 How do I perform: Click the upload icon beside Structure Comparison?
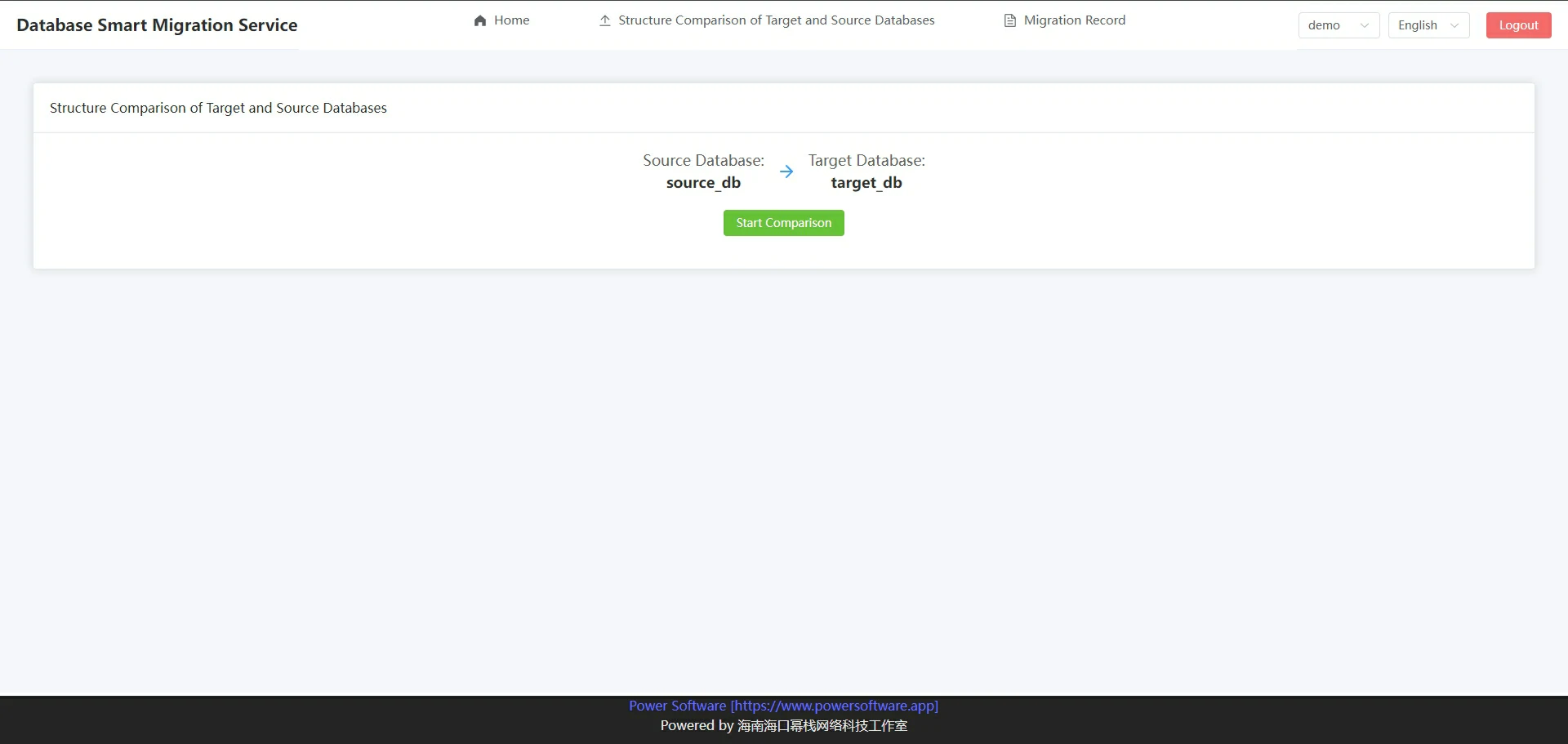click(x=604, y=20)
